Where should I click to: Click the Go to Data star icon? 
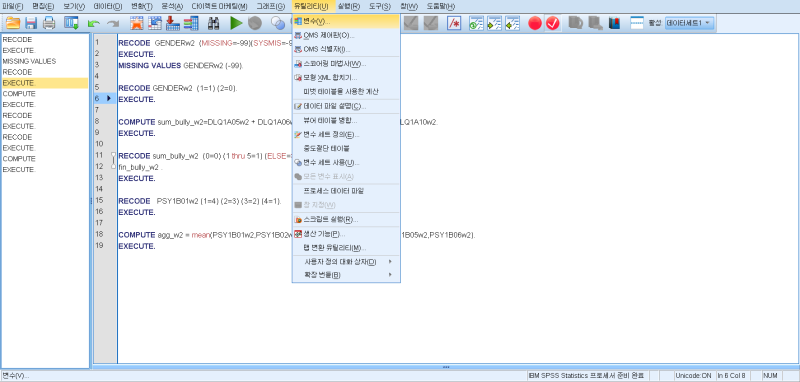coord(136,23)
